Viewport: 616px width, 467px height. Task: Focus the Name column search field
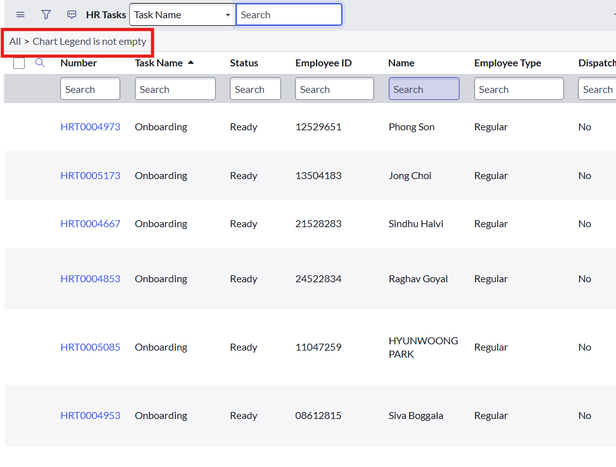[424, 89]
